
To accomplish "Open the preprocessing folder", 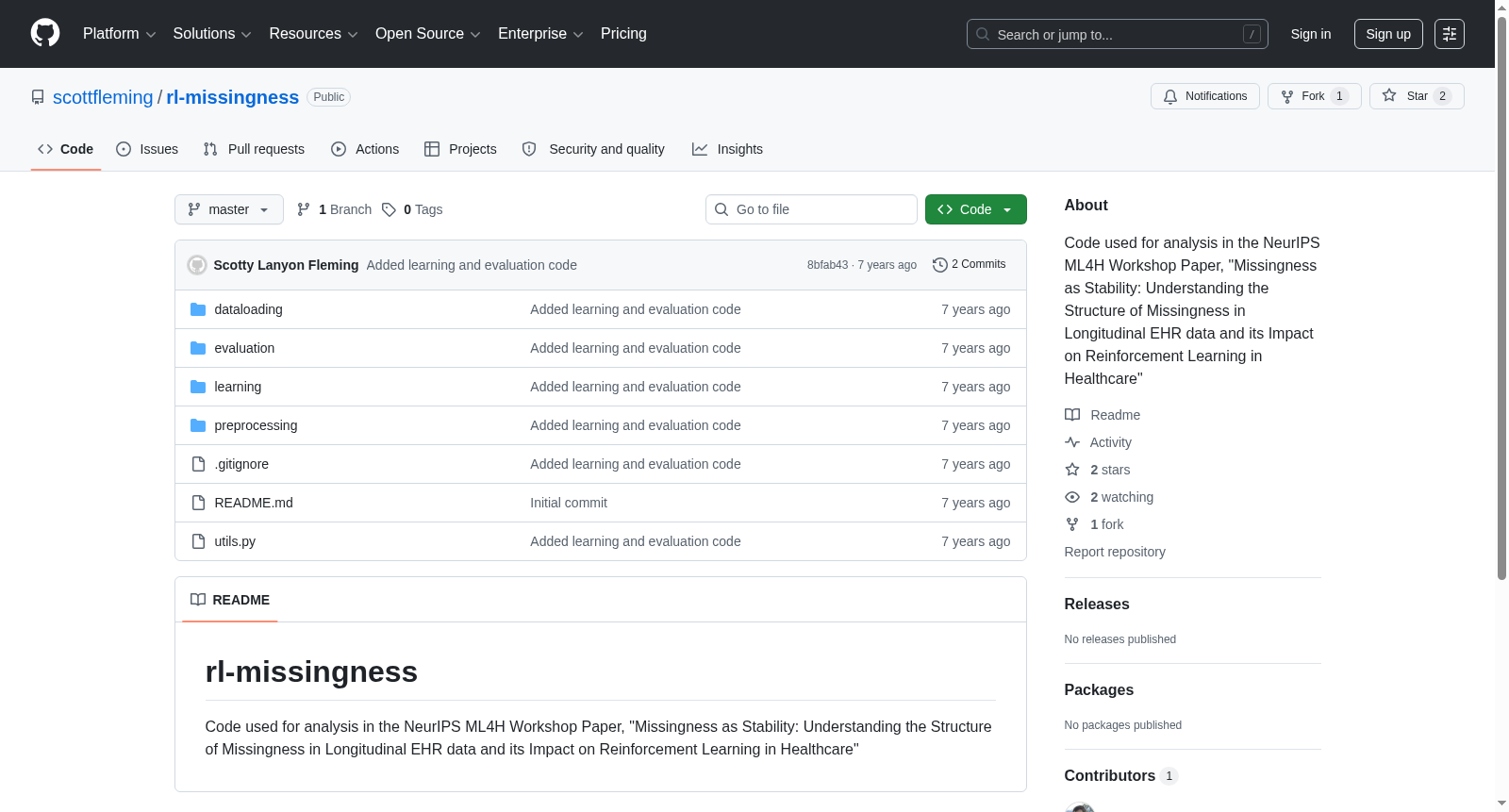I will point(256,425).
